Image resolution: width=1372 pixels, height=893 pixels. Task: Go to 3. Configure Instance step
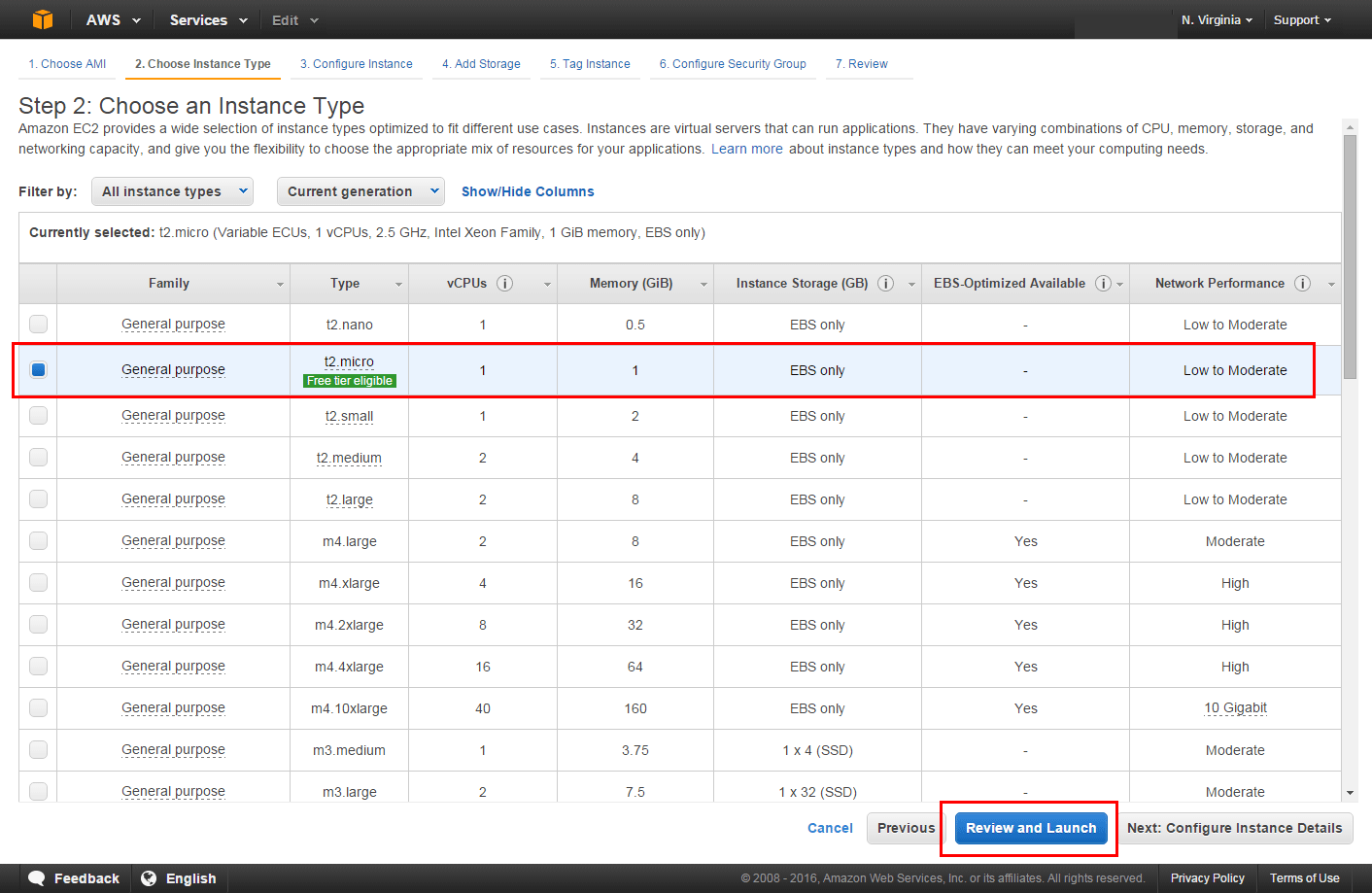[x=357, y=64]
